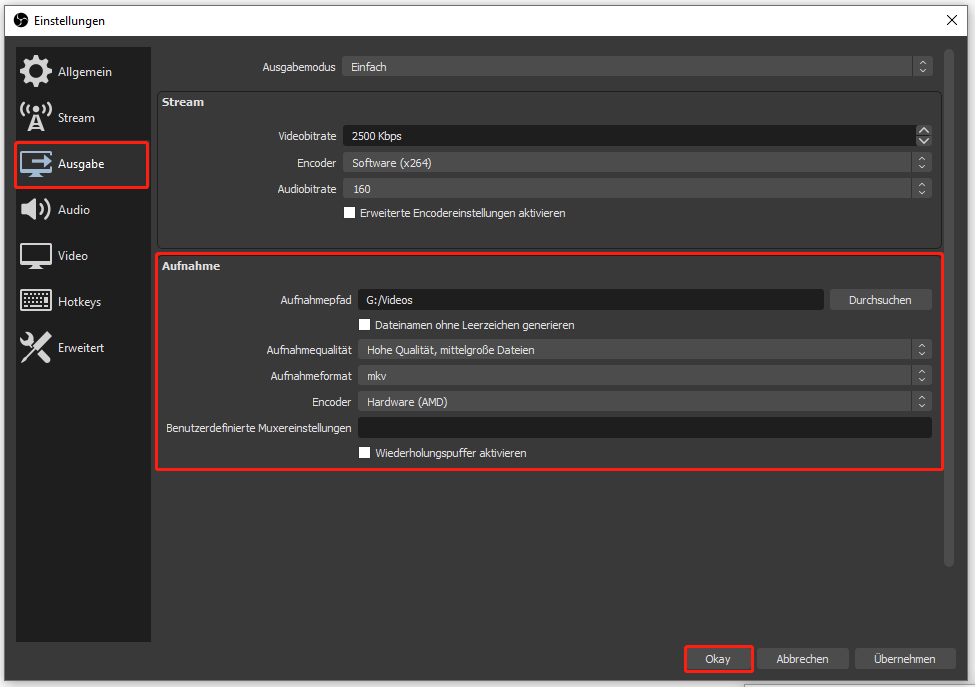Viewport: 975px width, 687px height.
Task: Close the Einstellungen window
Action: tap(951, 20)
